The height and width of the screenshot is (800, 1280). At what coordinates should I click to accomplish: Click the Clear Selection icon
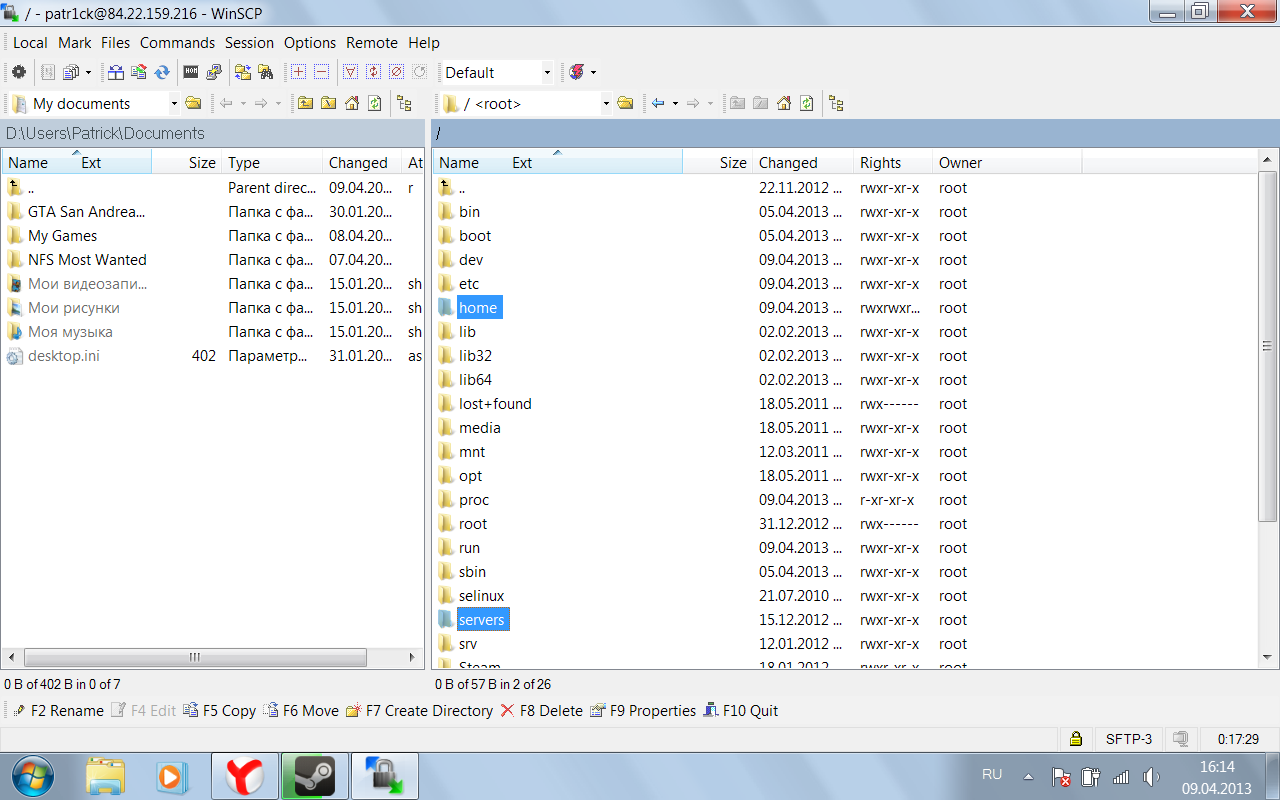(396, 72)
